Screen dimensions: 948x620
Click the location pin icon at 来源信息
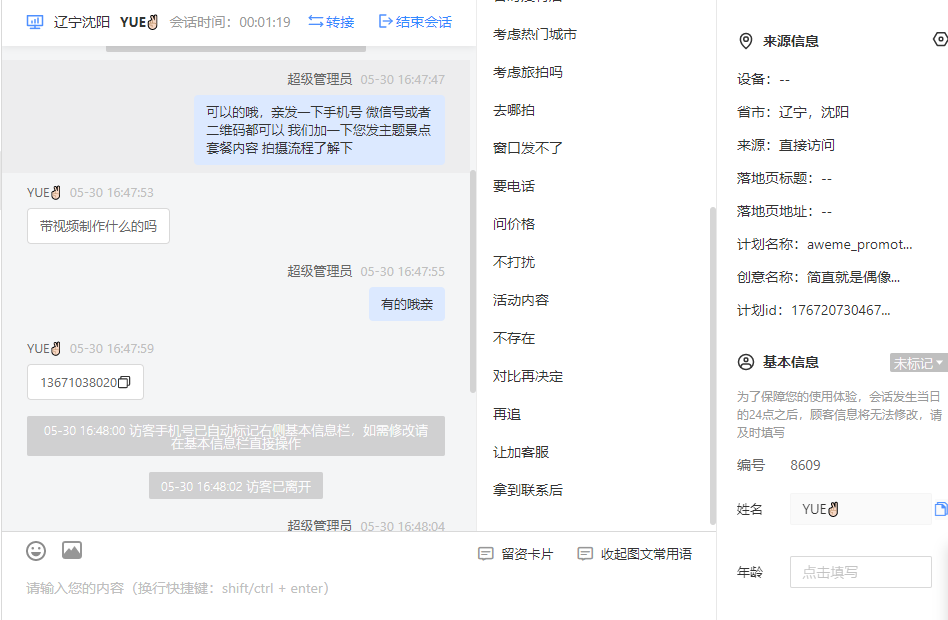746,41
